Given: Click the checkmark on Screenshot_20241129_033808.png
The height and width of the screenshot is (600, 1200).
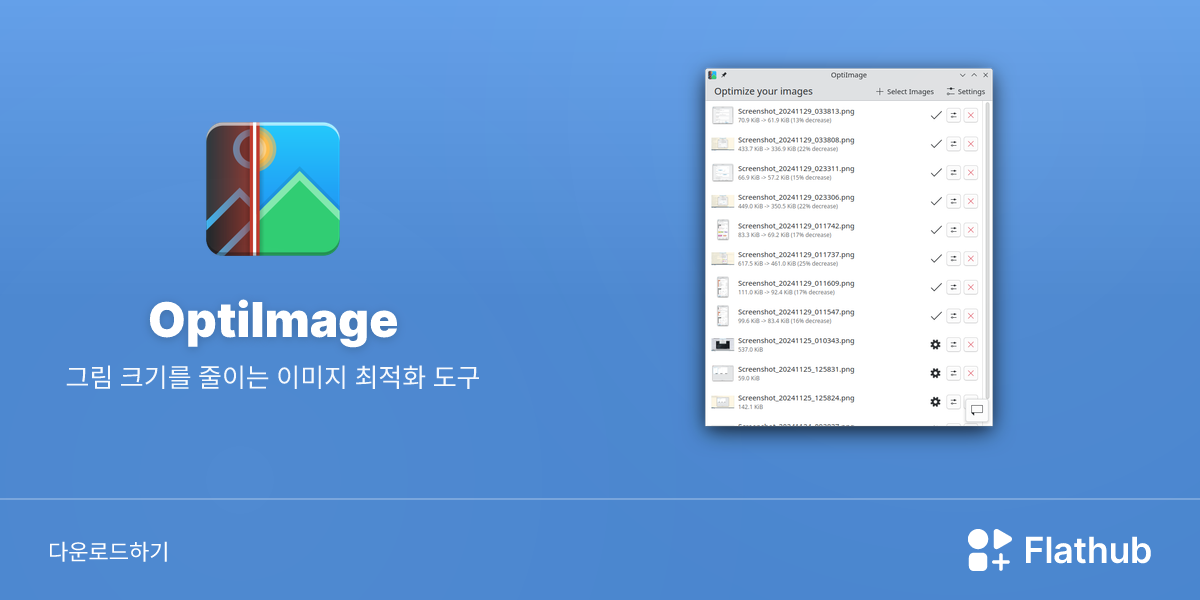Looking at the screenshot, I should point(936,144).
